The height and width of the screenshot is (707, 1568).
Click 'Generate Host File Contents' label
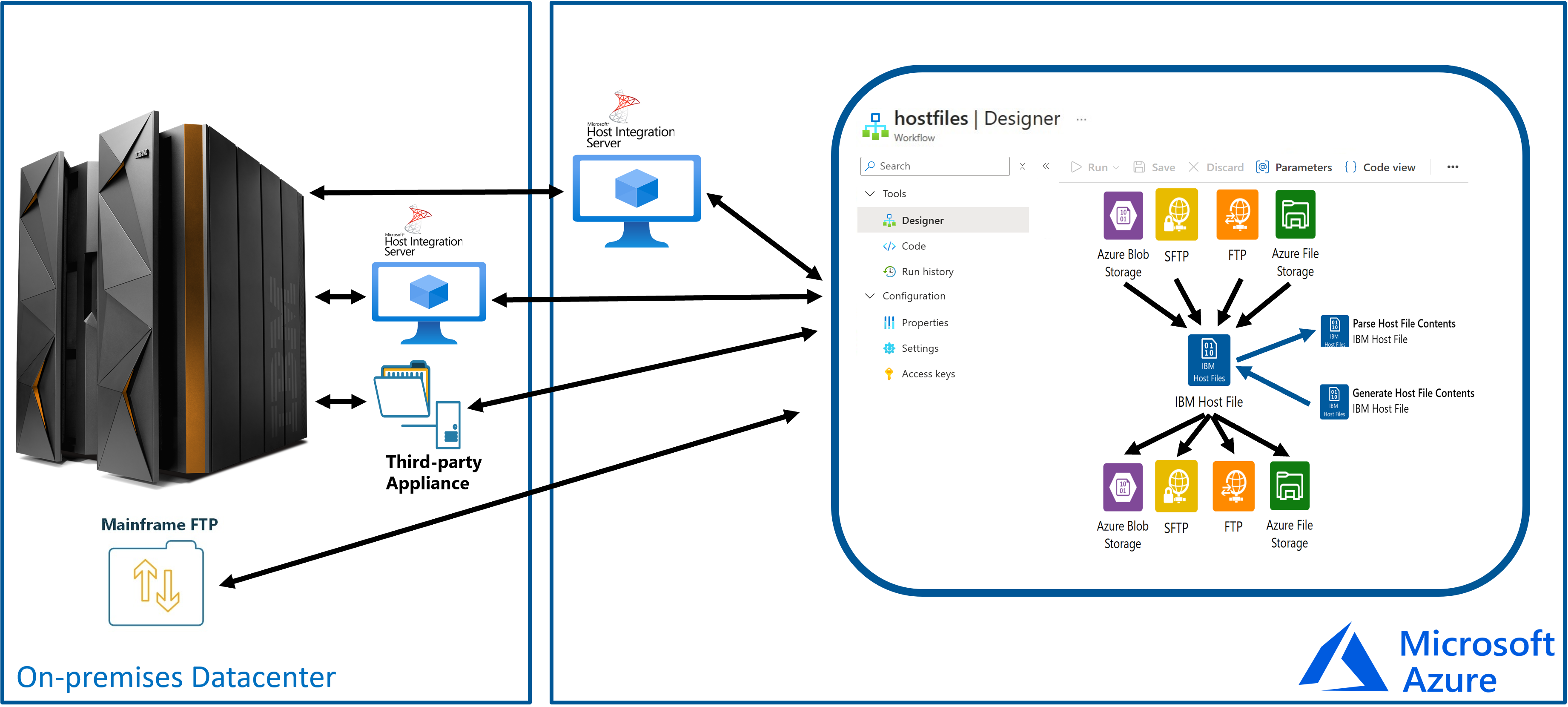(x=1413, y=393)
